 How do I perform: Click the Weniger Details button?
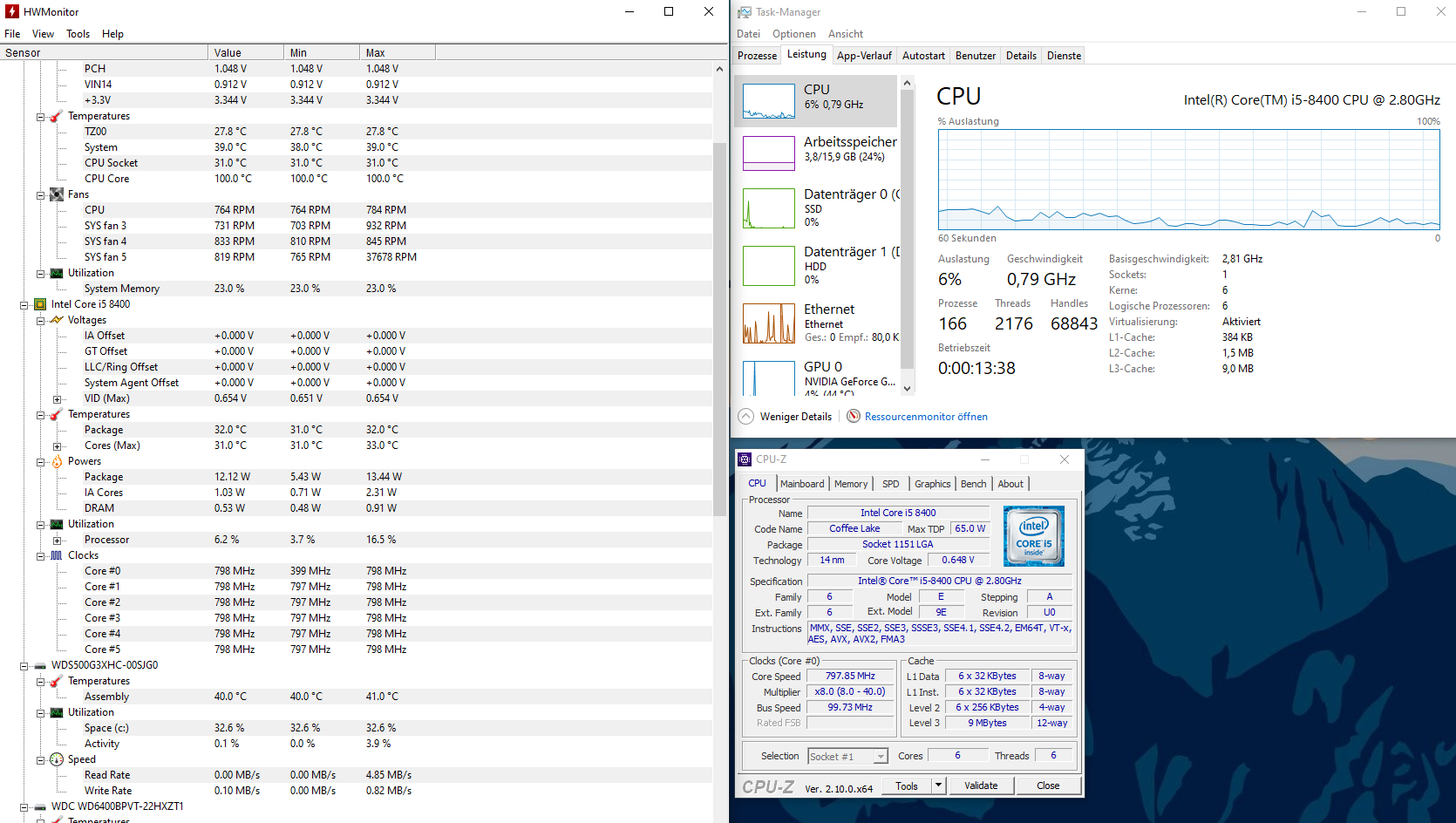coord(785,417)
